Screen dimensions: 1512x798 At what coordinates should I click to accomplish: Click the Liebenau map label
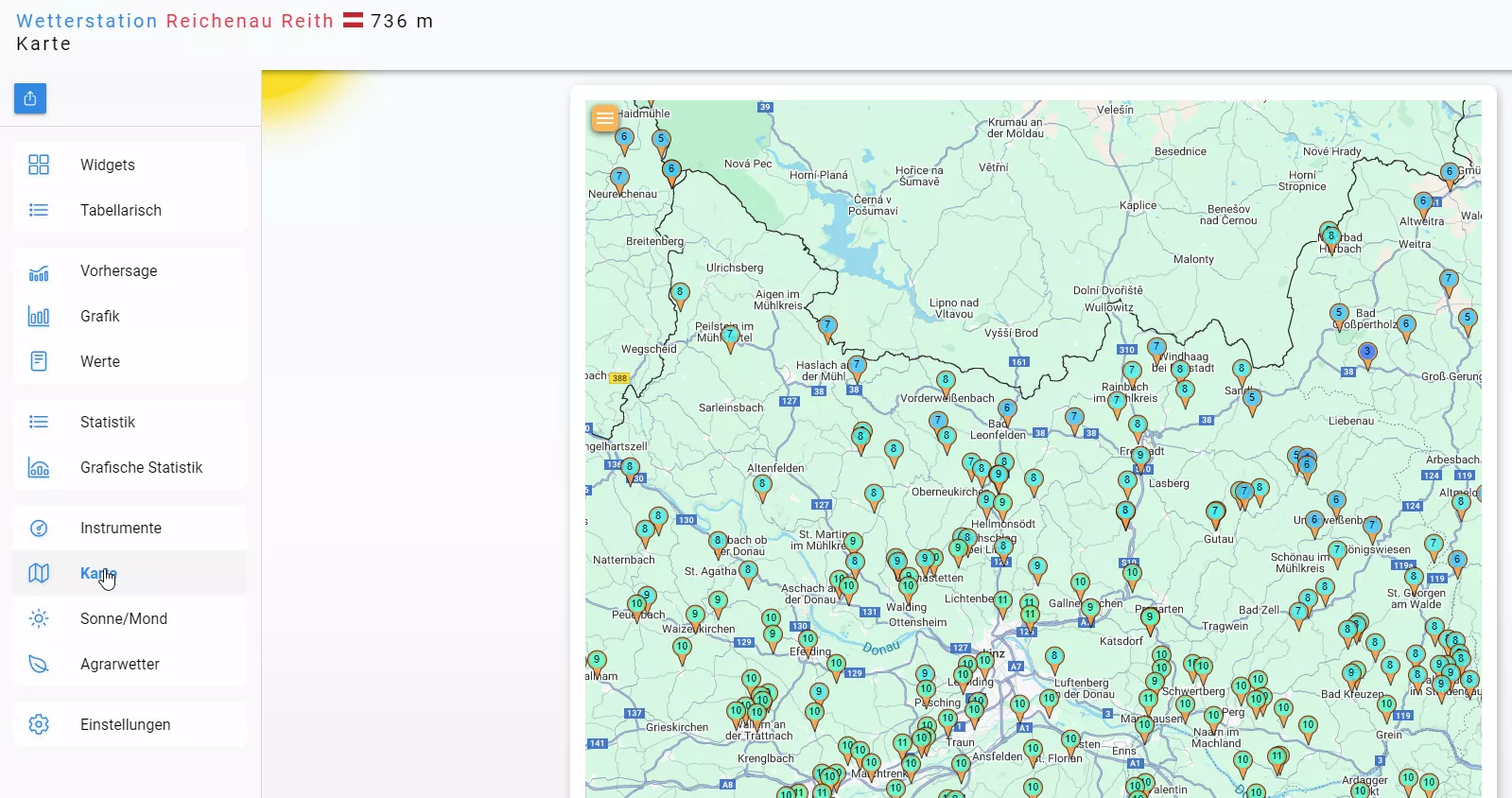coord(1351,421)
